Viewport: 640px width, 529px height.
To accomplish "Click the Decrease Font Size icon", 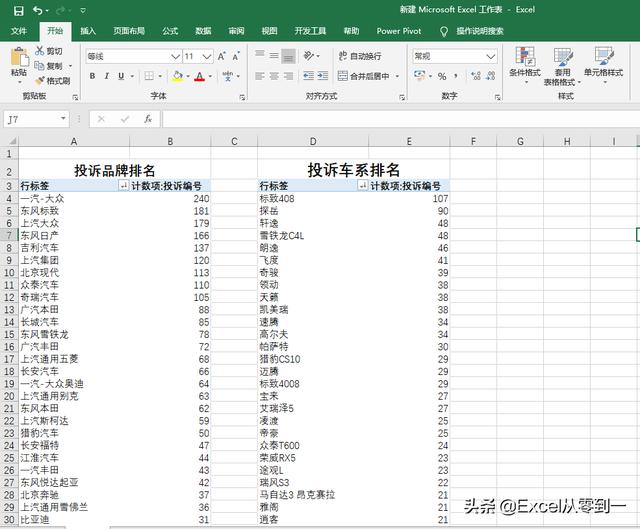I will [236, 56].
